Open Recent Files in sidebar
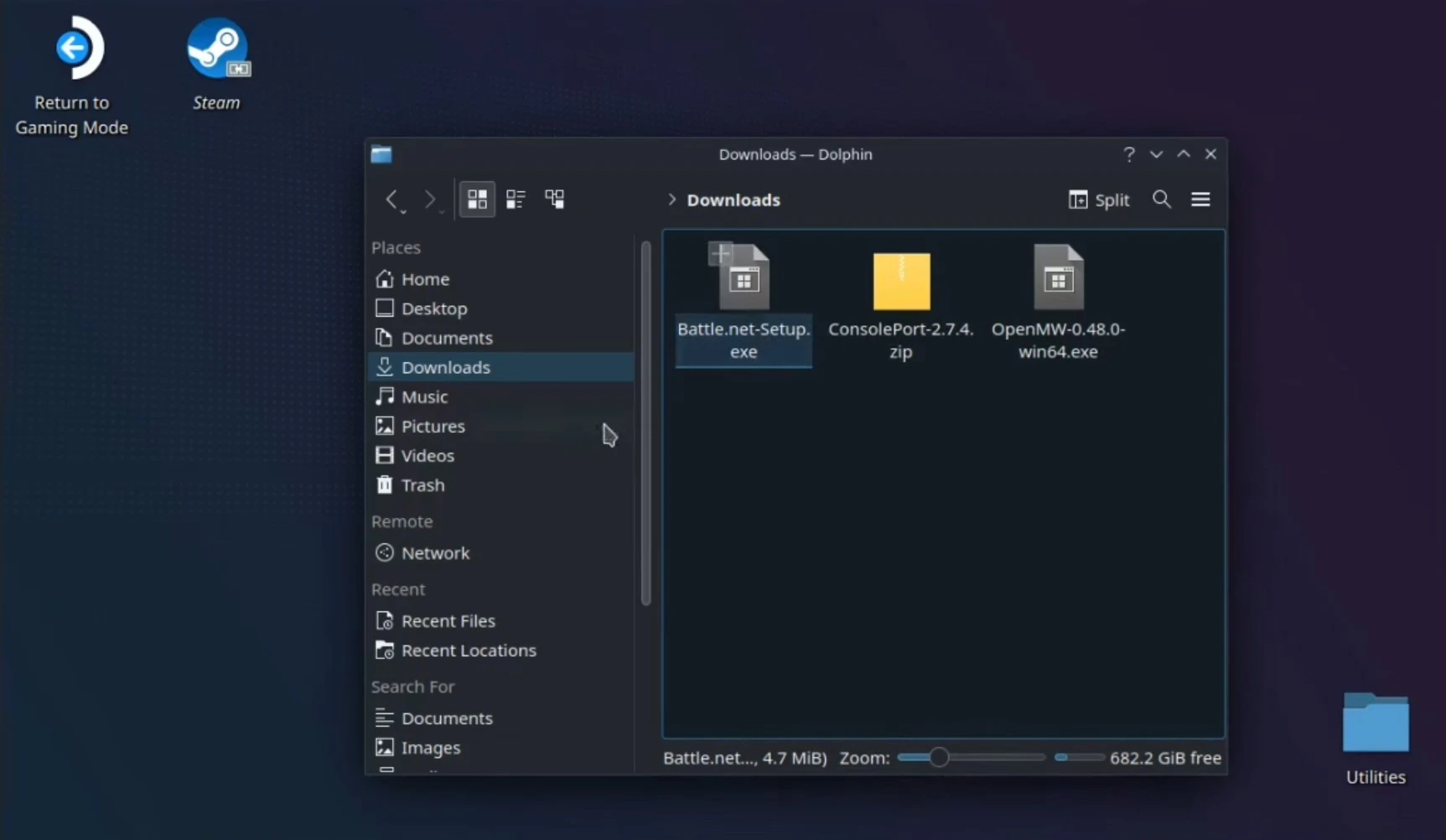1446x840 pixels. coord(500,621)
